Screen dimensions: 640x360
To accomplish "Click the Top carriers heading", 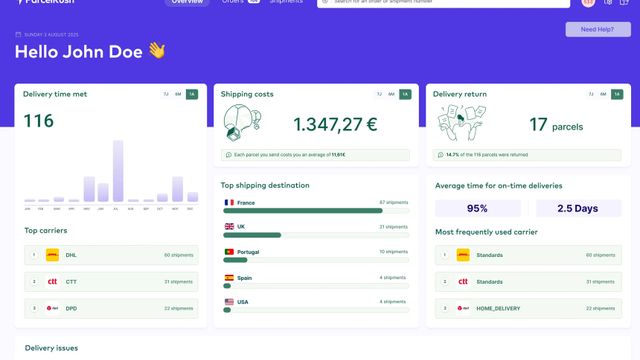I will pyautogui.click(x=46, y=231).
